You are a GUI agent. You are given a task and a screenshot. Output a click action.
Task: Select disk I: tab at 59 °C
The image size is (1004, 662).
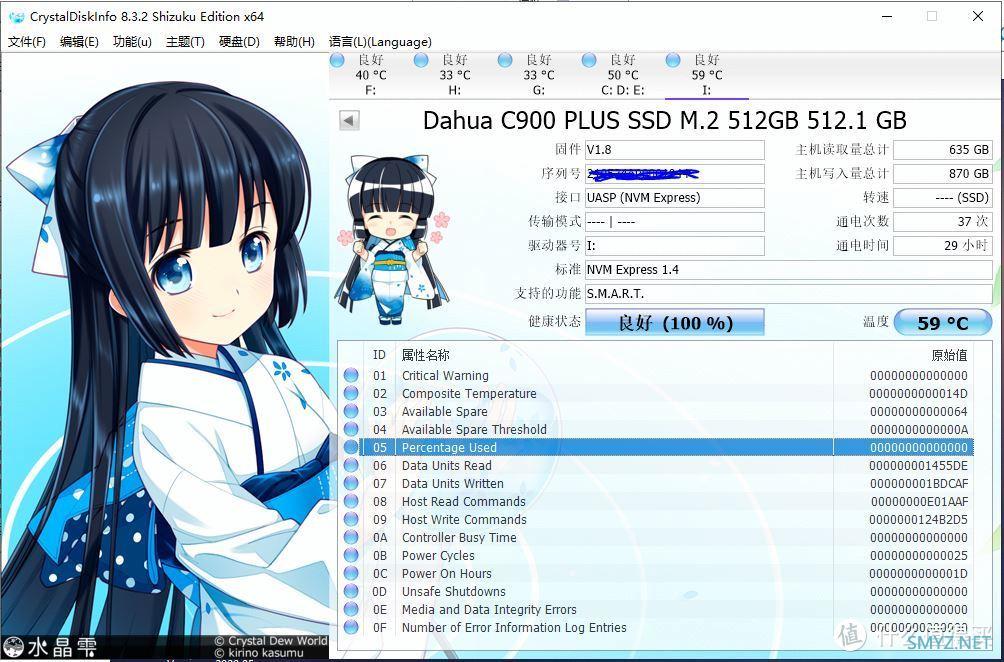707,75
